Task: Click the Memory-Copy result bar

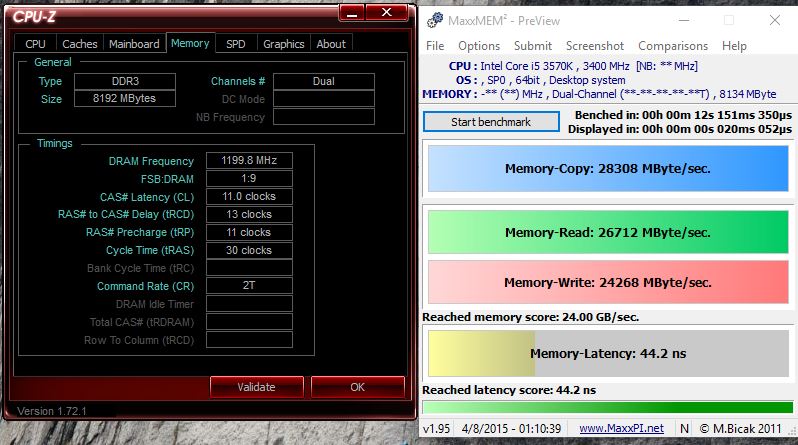Action: click(x=608, y=169)
